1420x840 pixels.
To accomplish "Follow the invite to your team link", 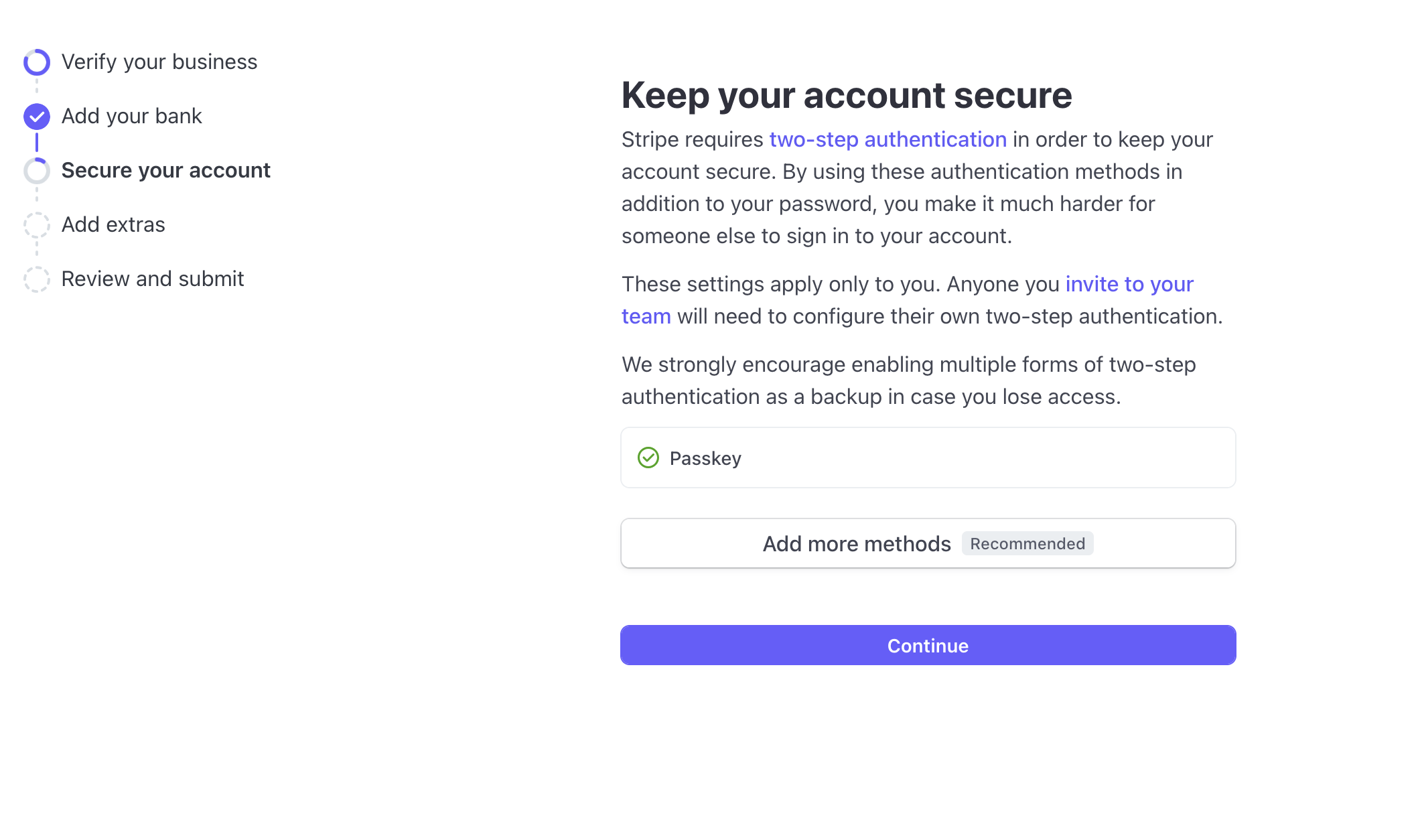I will pyautogui.click(x=1129, y=284).
